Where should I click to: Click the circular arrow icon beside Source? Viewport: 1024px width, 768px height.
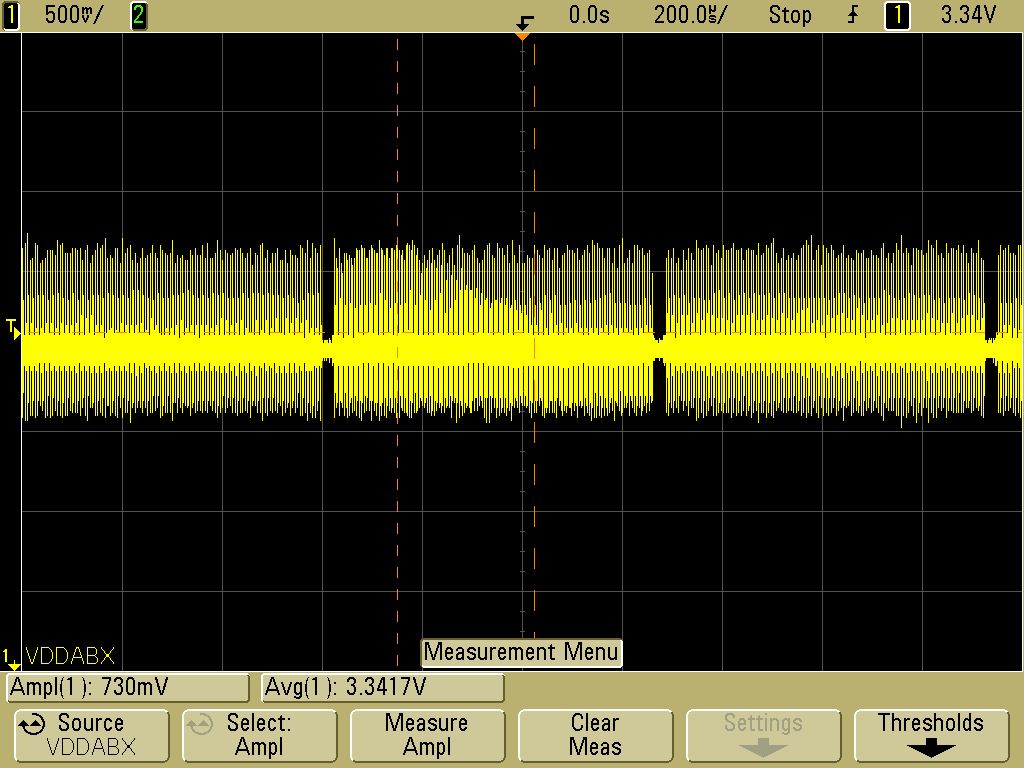pos(32,724)
